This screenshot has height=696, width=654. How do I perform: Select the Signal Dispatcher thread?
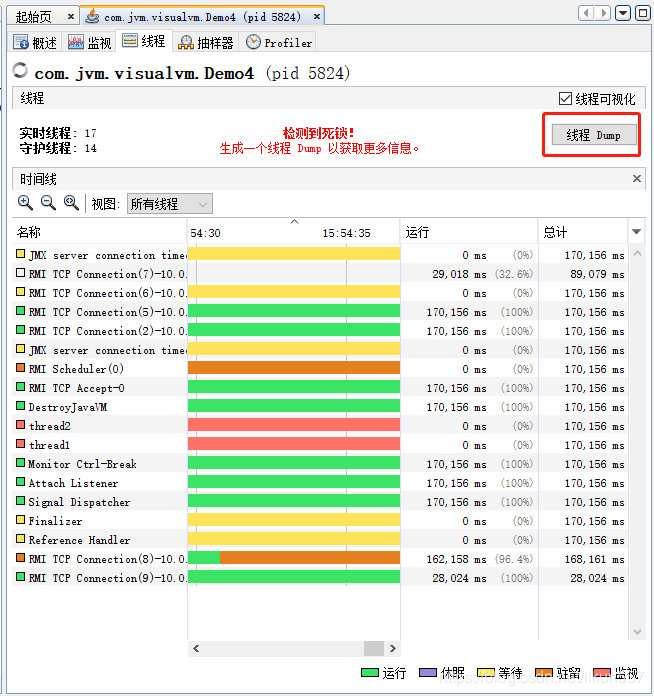pos(320,502)
